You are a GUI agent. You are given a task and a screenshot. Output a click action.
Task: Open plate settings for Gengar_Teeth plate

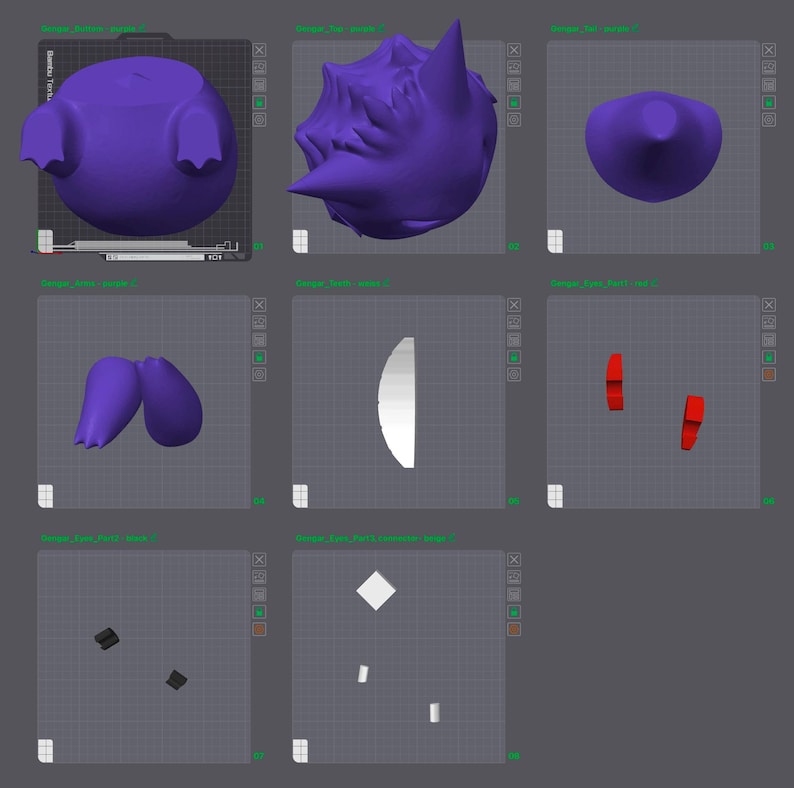(514, 375)
